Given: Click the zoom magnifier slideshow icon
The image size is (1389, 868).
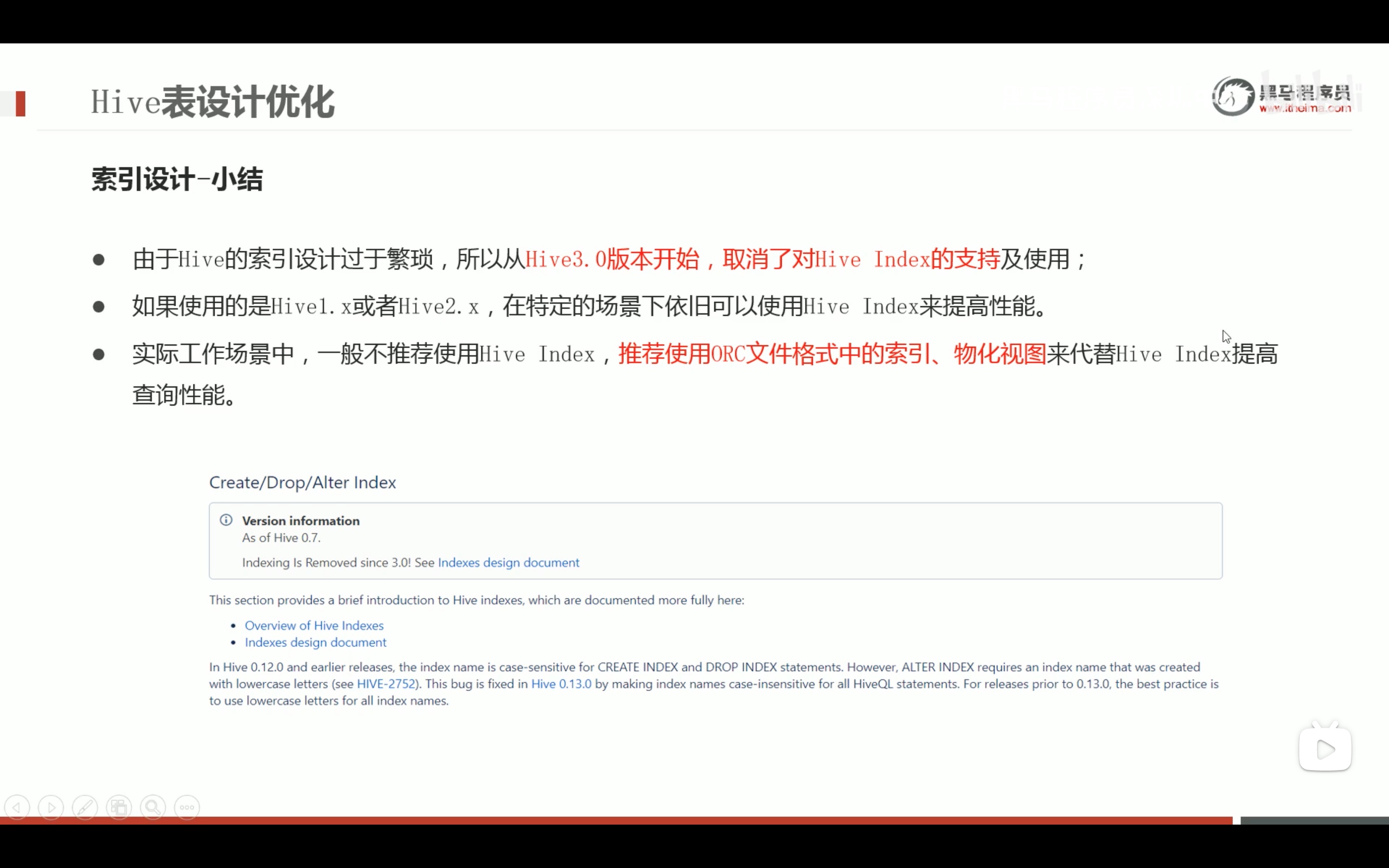Looking at the screenshot, I should pyautogui.click(x=153, y=808).
